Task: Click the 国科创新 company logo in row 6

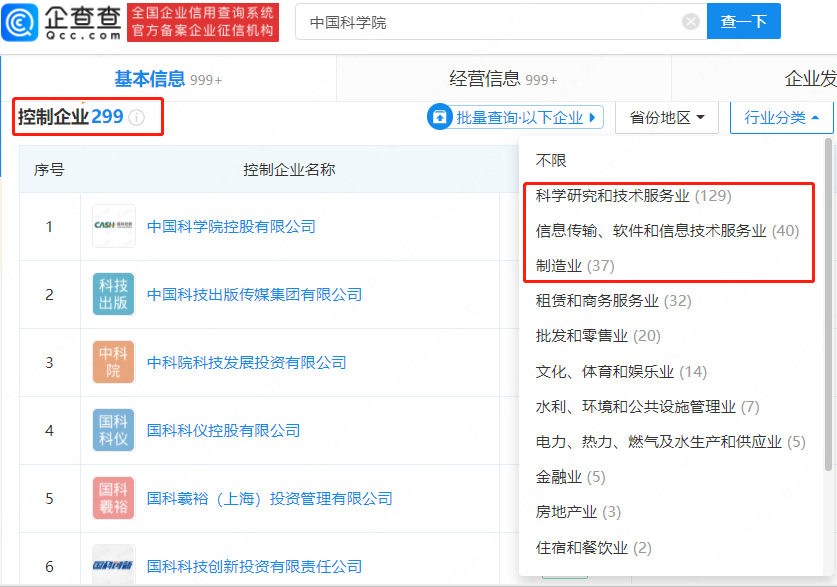Action: (x=114, y=565)
